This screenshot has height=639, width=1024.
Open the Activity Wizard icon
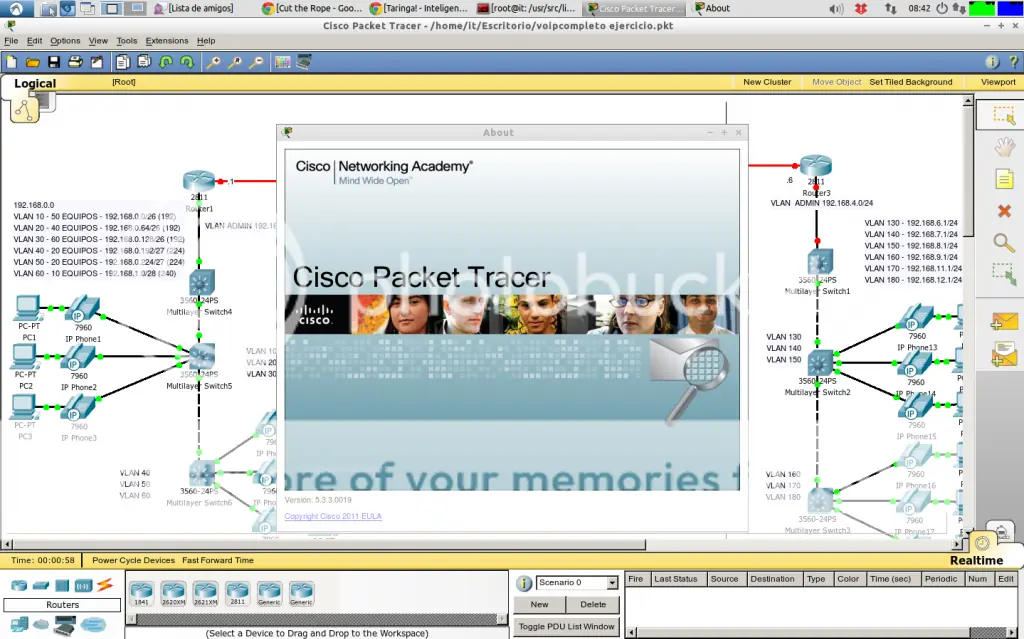97,62
